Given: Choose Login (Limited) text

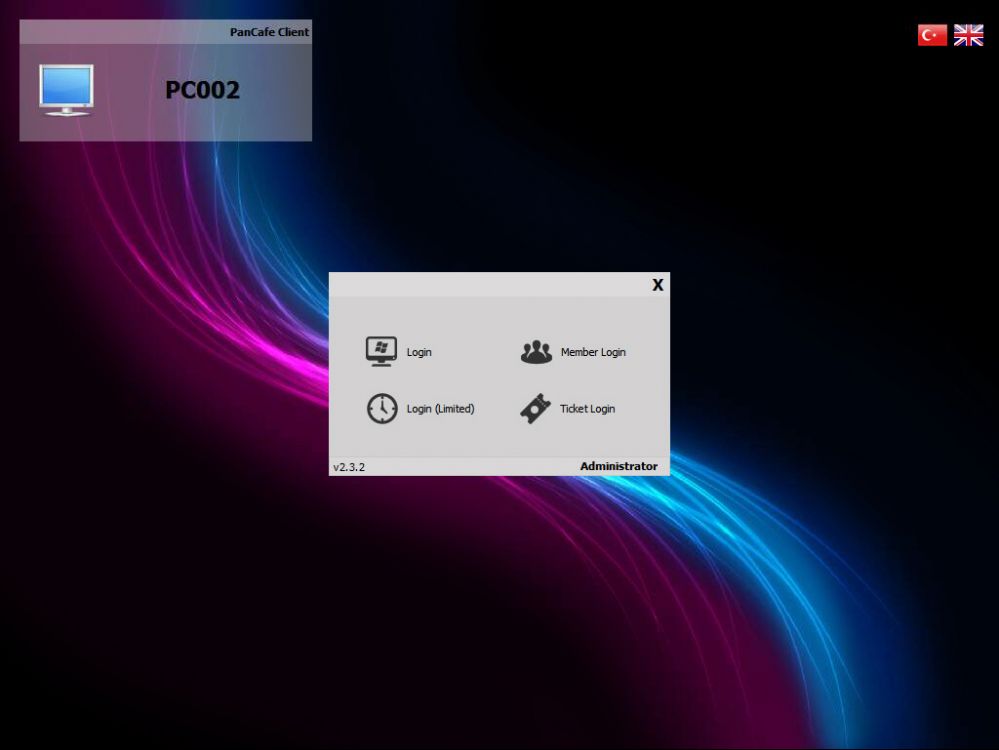Looking at the screenshot, I should [440, 409].
